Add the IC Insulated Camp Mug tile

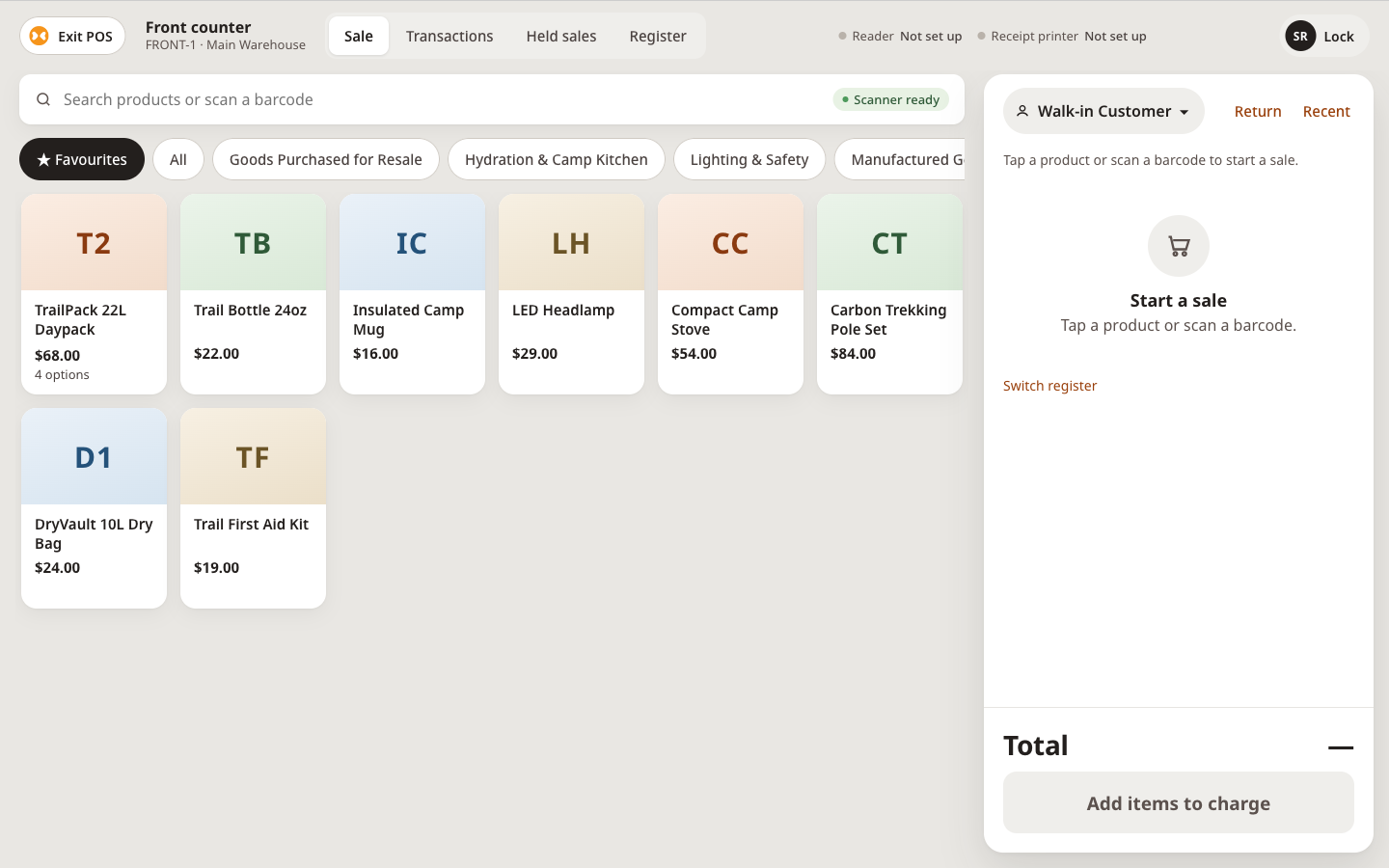412,294
